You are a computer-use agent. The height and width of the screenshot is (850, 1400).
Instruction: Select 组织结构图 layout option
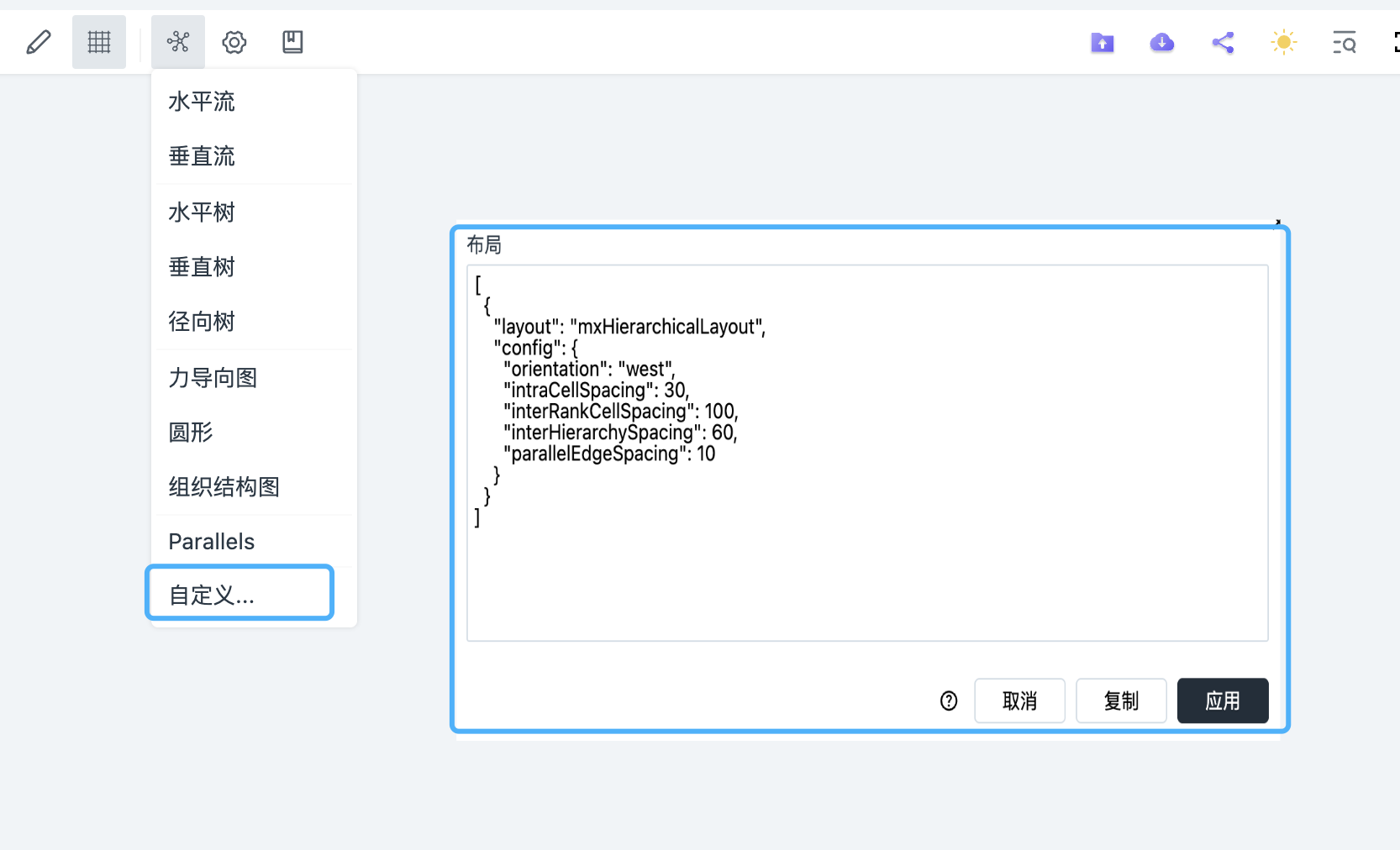click(224, 487)
